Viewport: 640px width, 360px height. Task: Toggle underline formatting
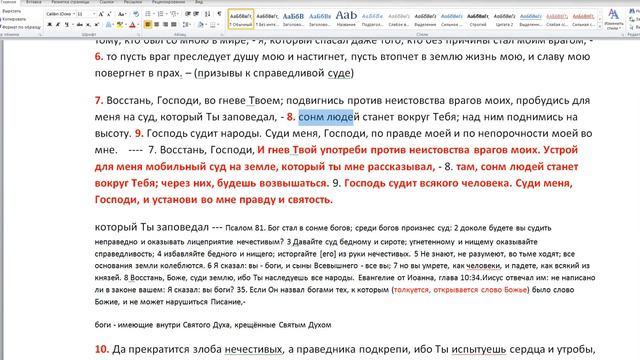pos(67,24)
